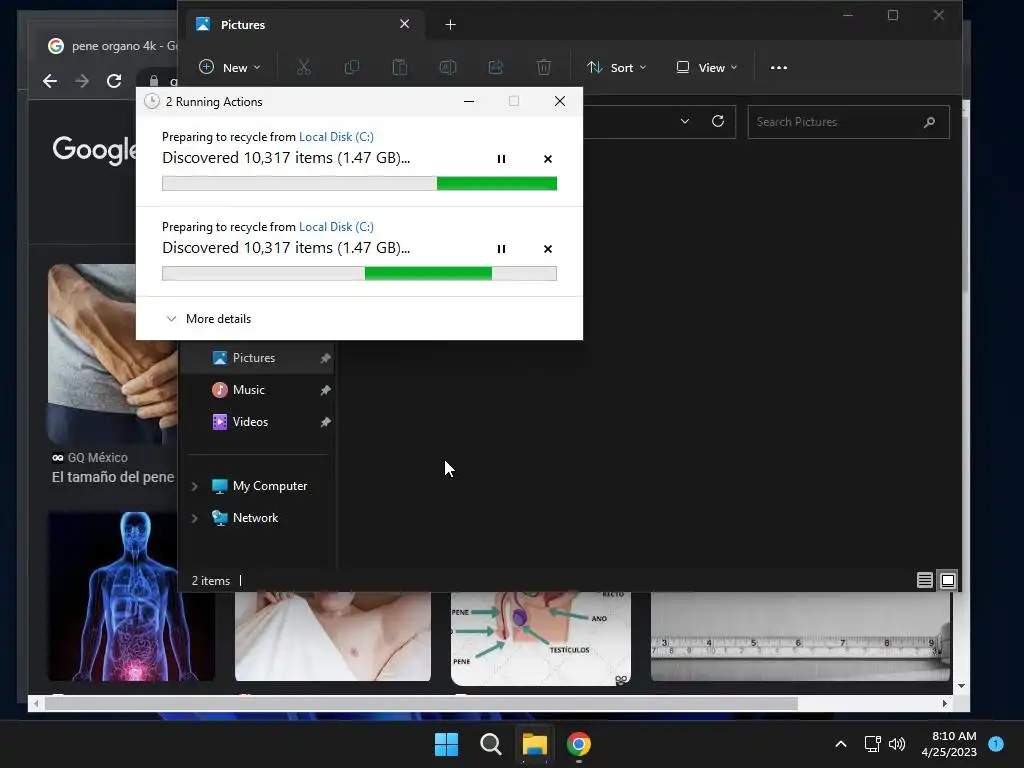Click the Cut scissors icon in Explorer toolbar

(304, 67)
